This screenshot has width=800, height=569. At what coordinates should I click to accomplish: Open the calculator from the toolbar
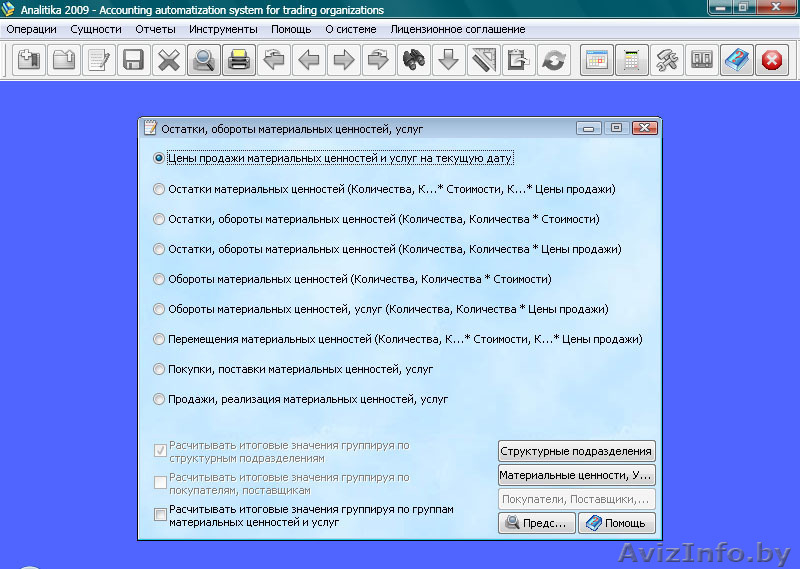tap(630, 61)
